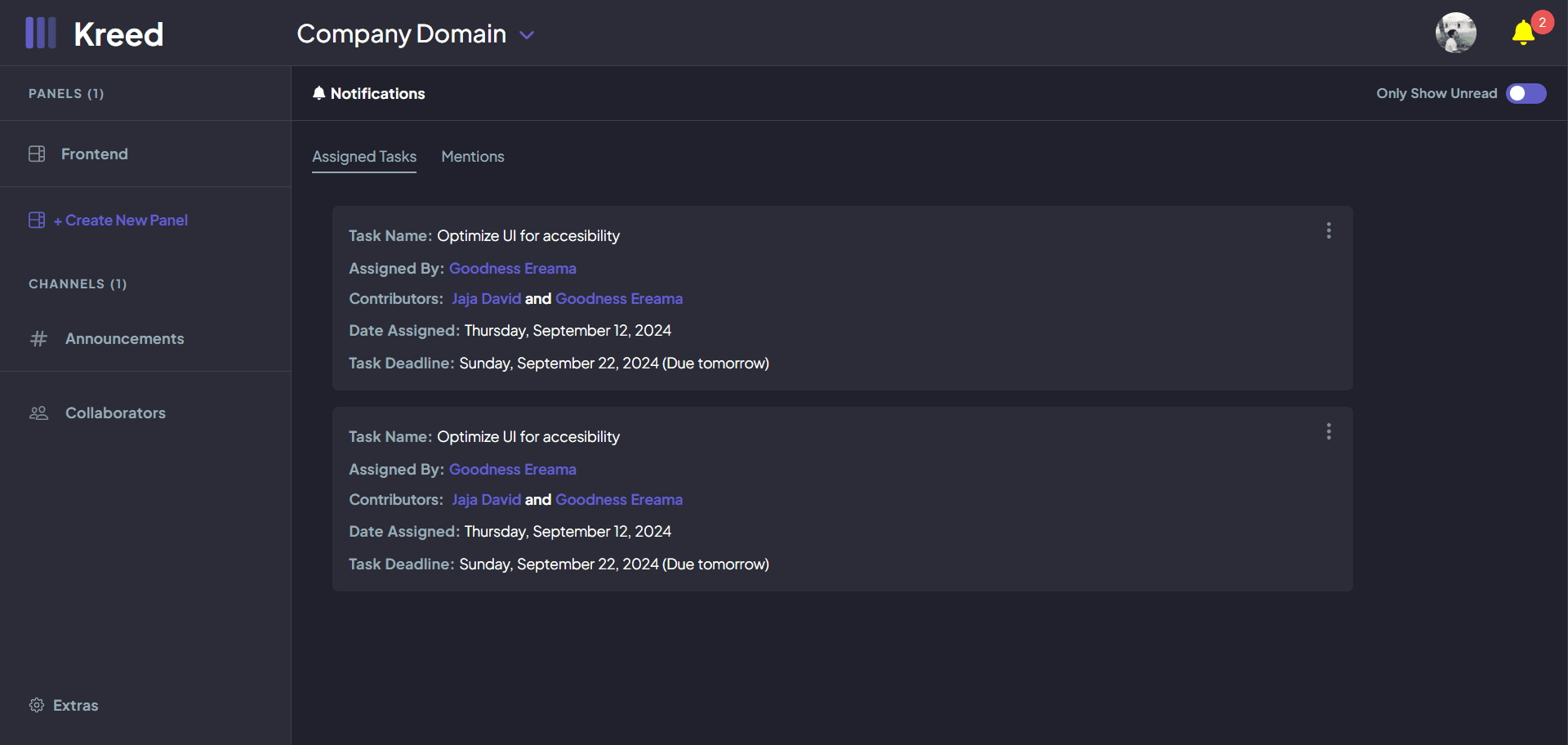Click the Collaborators people icon

(x=38, y=413)
